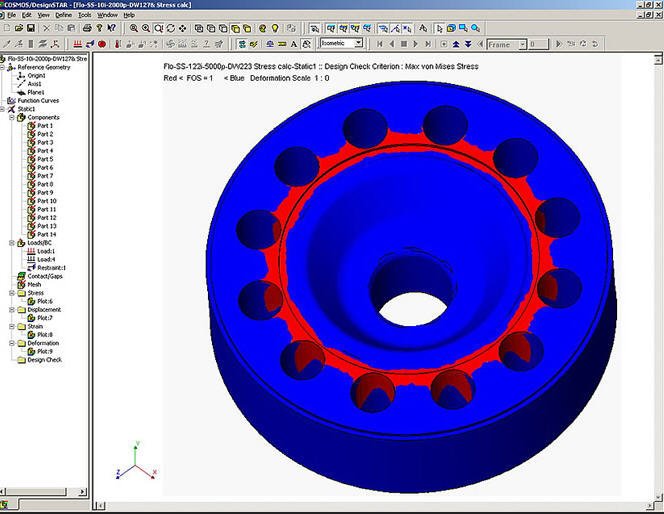Image resolution: width=664 pixels, height=514 pixels.
Task: Play the animation forward
Action: tap(416, 44)
